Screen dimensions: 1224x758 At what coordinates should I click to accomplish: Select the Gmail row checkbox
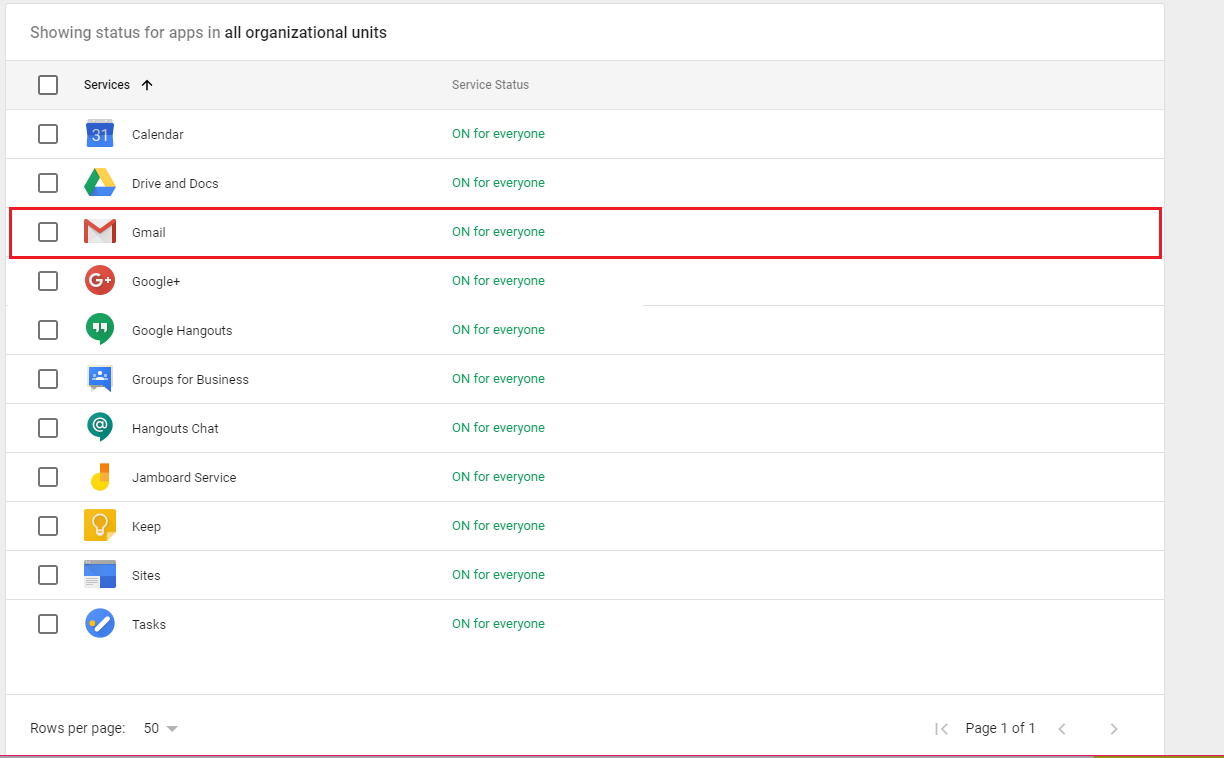click(x=48, y=232)
